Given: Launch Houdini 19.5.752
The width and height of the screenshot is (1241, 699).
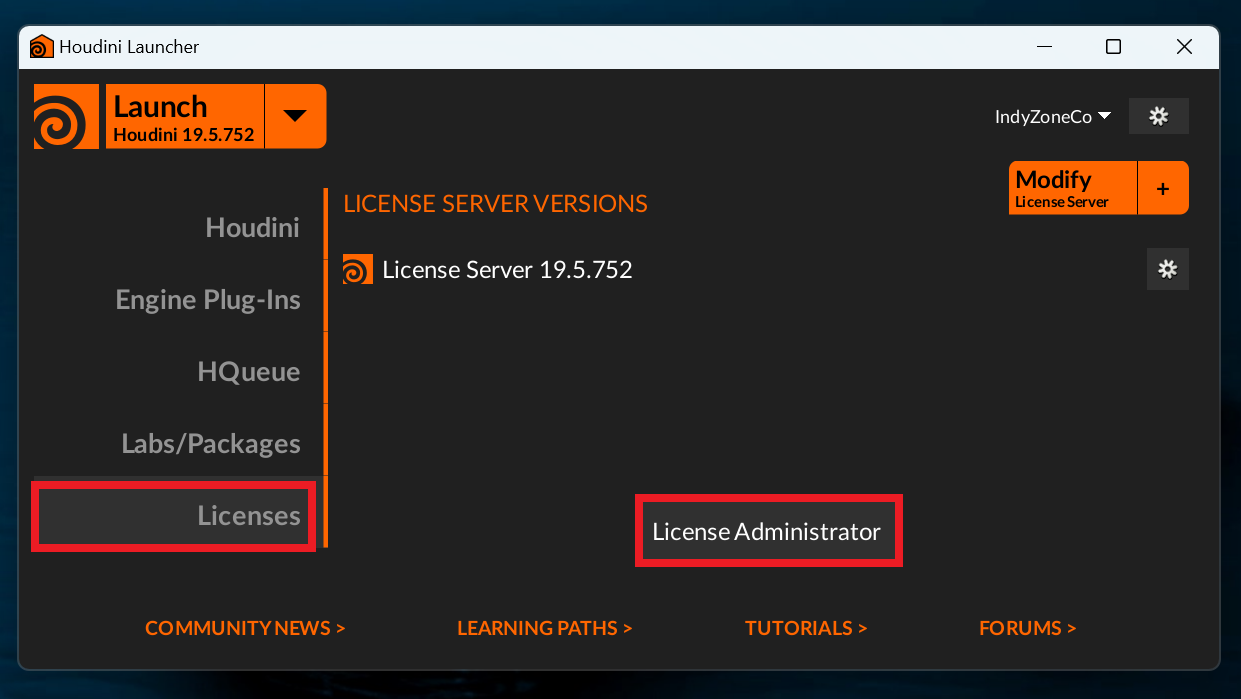Looking at the screenshot, I should click(184, 117).
